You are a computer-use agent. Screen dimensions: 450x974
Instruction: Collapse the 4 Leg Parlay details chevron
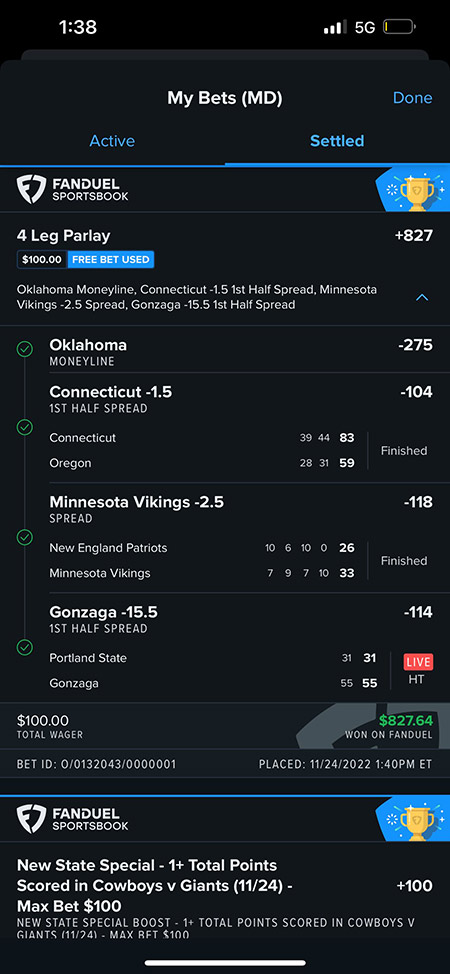pyautogui.click(x=421, y=298)
